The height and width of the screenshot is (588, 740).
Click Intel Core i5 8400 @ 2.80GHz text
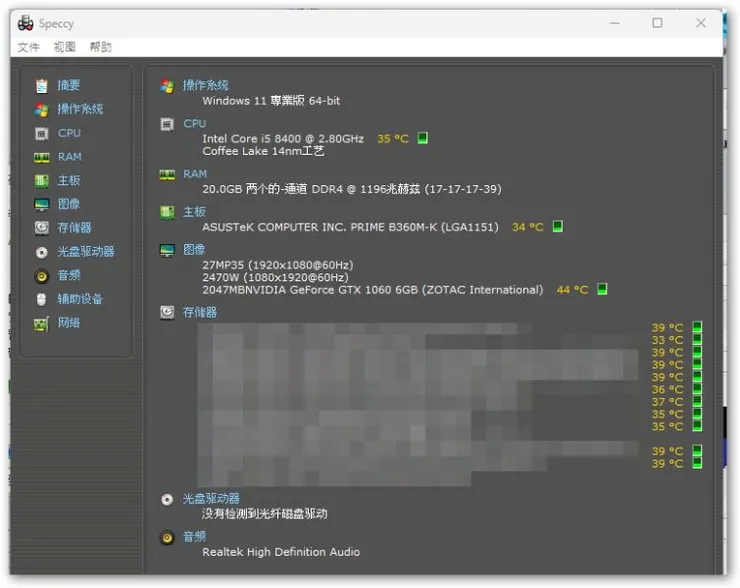click(x=283, y=139)
